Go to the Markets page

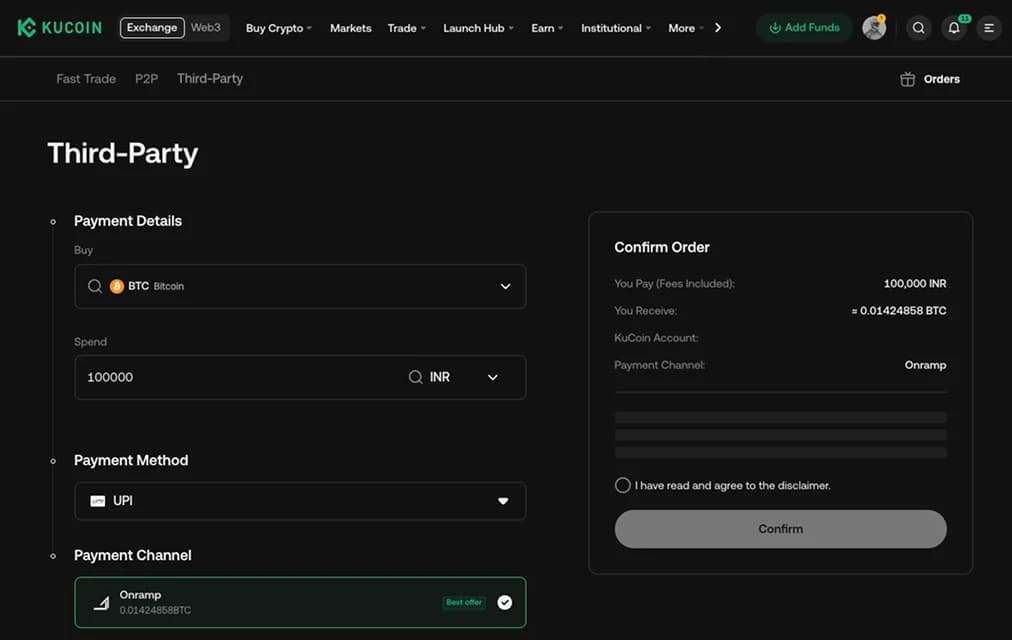click(x=350, y=28)
